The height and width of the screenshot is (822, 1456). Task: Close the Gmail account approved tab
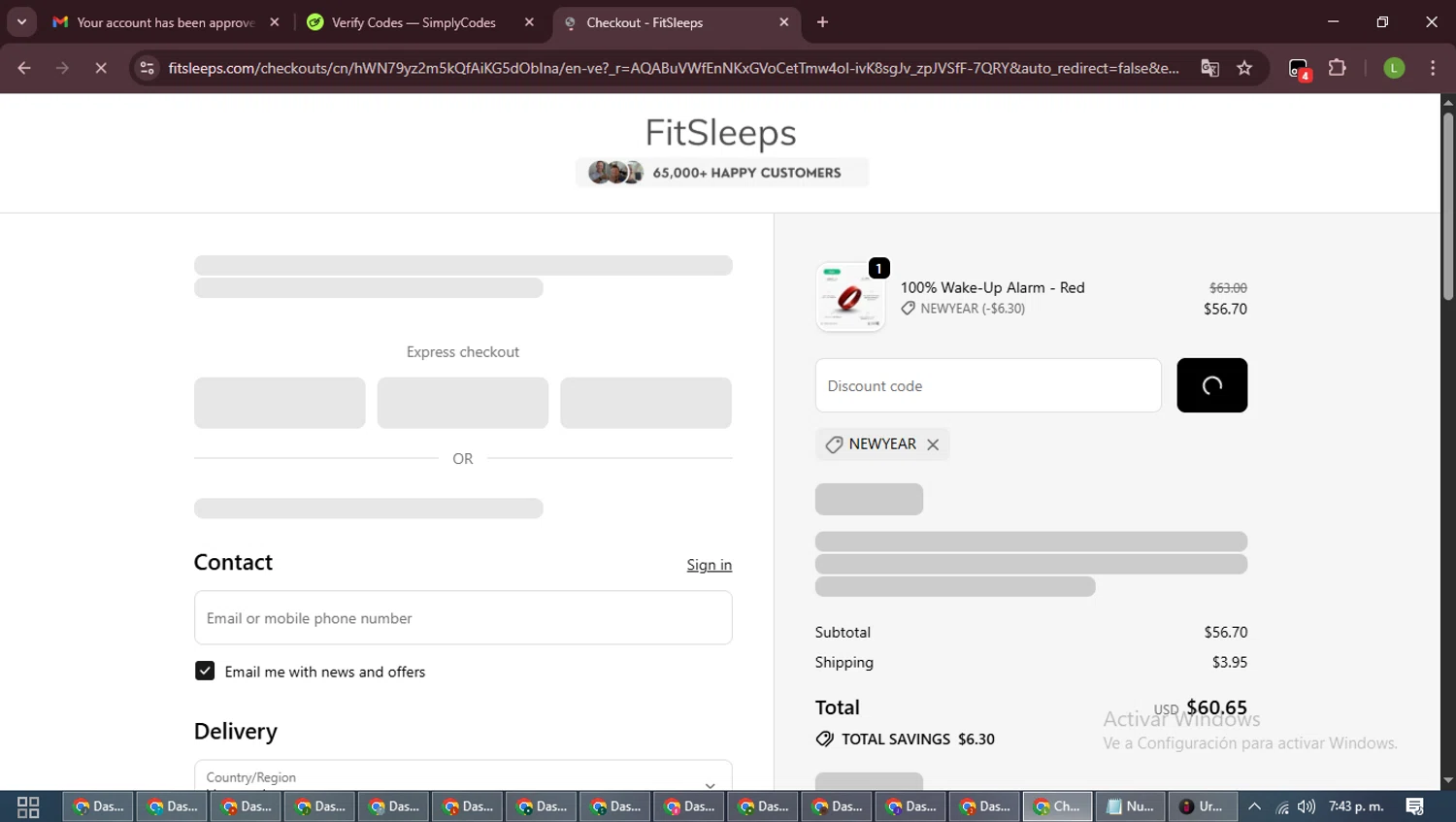pyautogui.click(x=275, y=22)
